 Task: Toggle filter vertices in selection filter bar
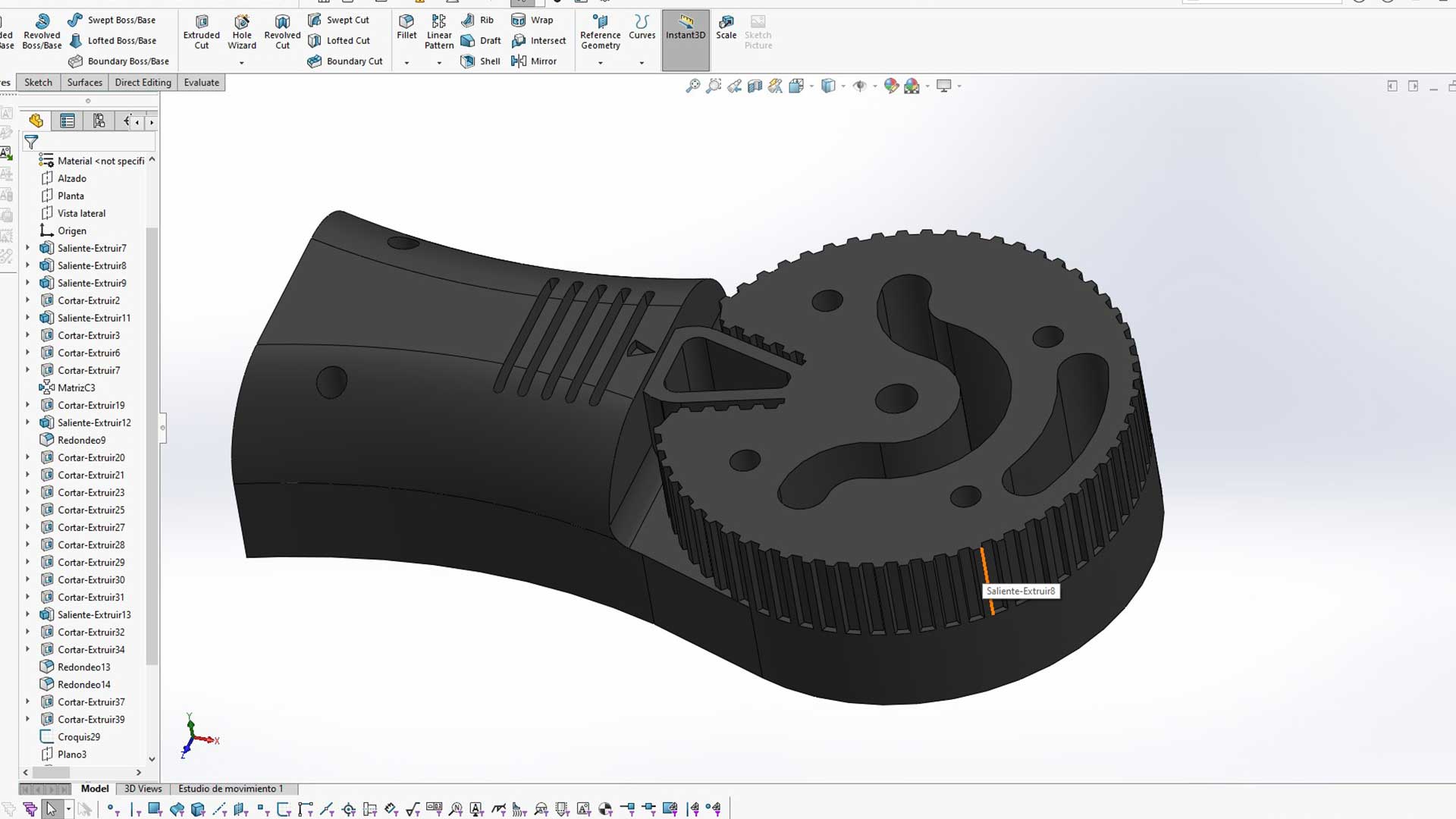pyautogui.click(x=113, y=809)
